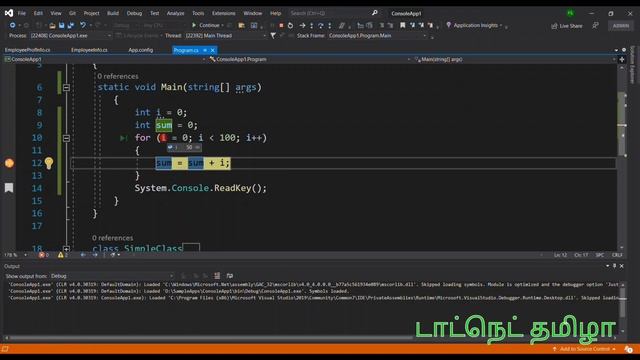Image resolution: width=640 pixels, height=360 pixels.
Task: Select the Program.cs tab
Action: tap(186, 50)
